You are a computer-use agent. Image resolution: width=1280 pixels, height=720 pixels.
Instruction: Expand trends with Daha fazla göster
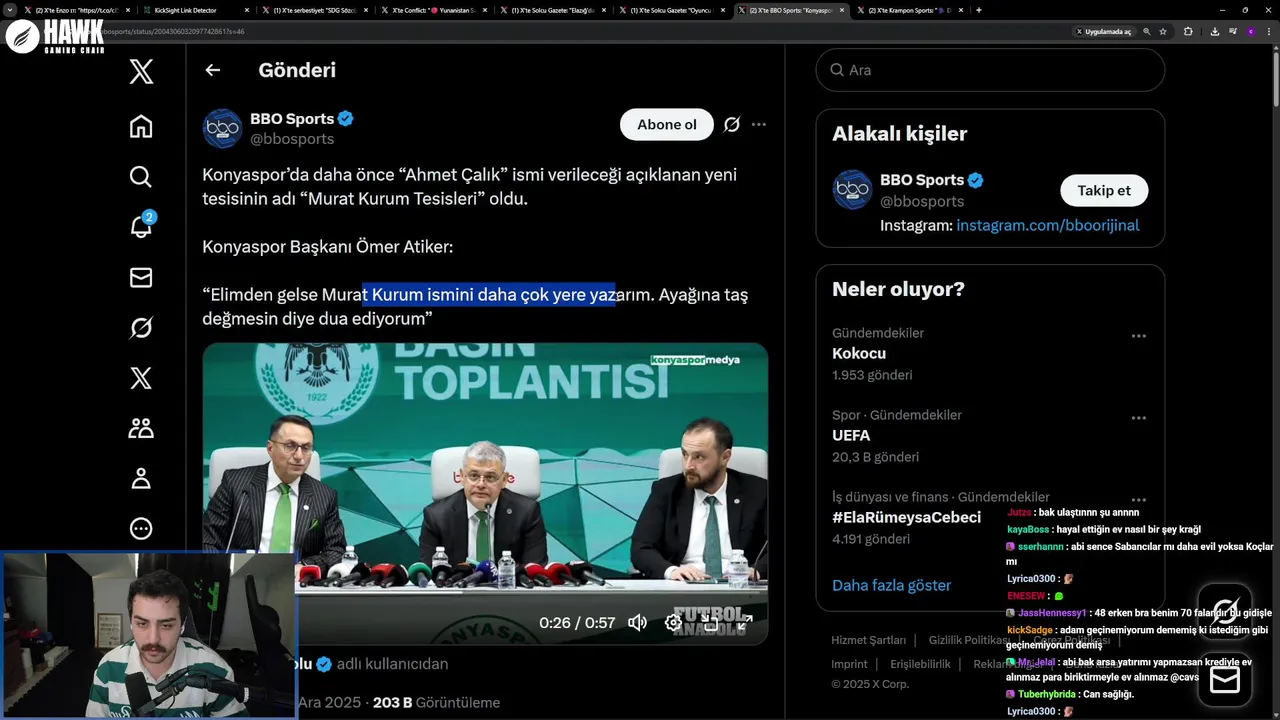892,585
